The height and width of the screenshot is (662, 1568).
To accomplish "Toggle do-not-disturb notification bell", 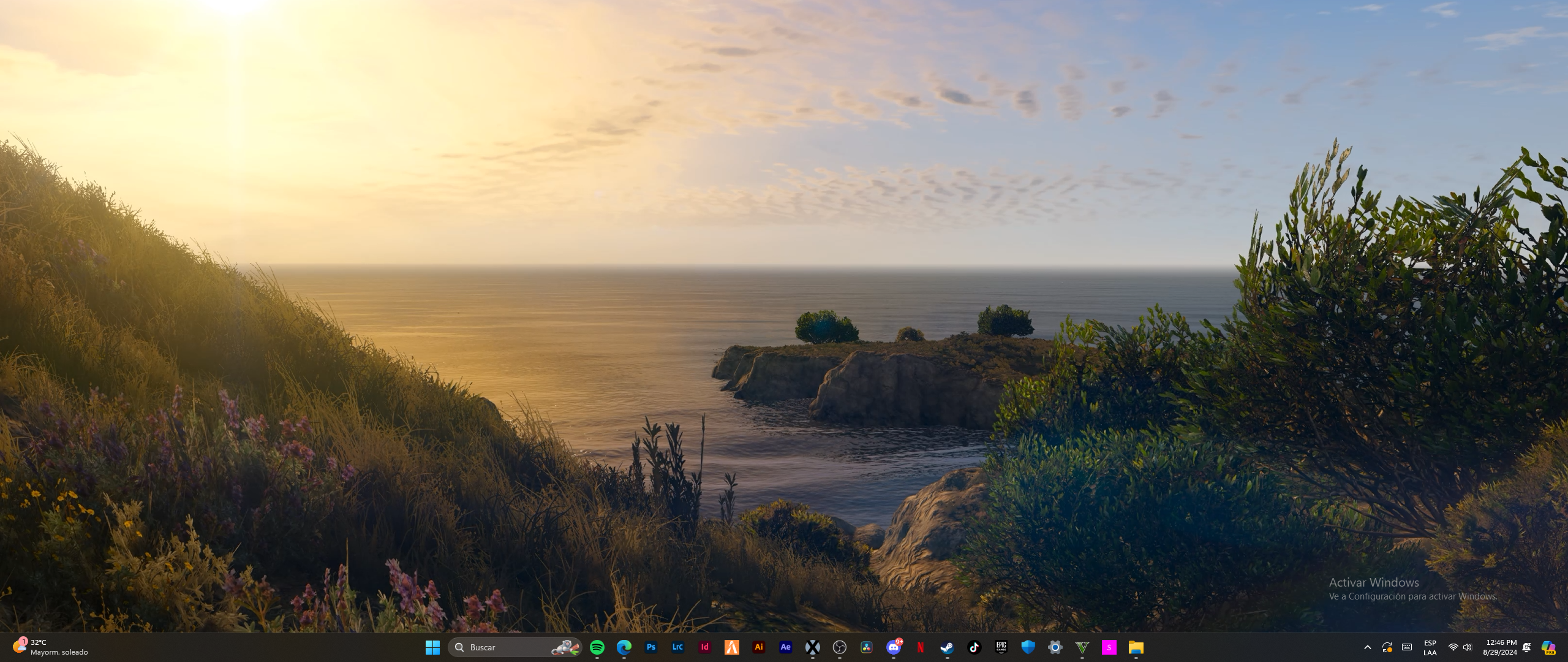I will [1527, 647].
